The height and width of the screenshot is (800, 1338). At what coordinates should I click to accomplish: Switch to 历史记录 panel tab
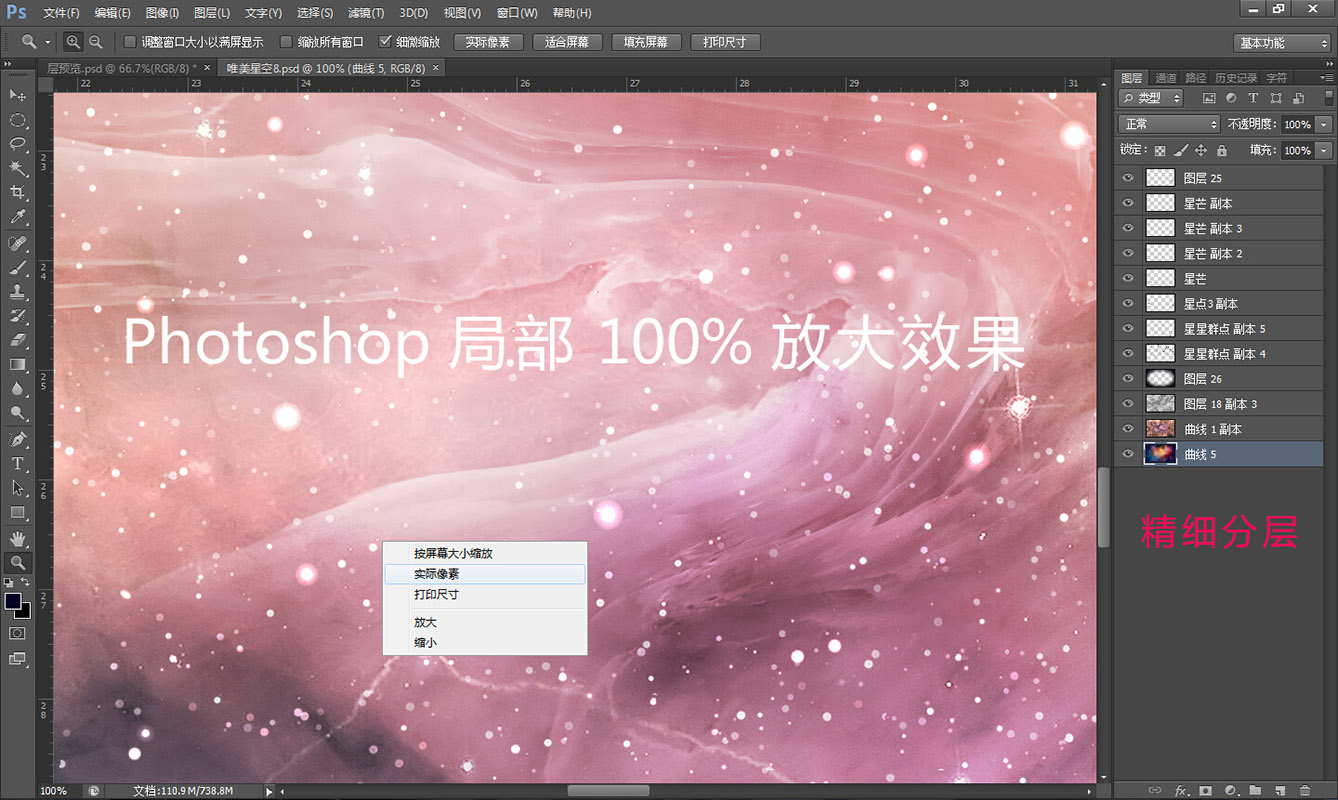(1237, 77)
